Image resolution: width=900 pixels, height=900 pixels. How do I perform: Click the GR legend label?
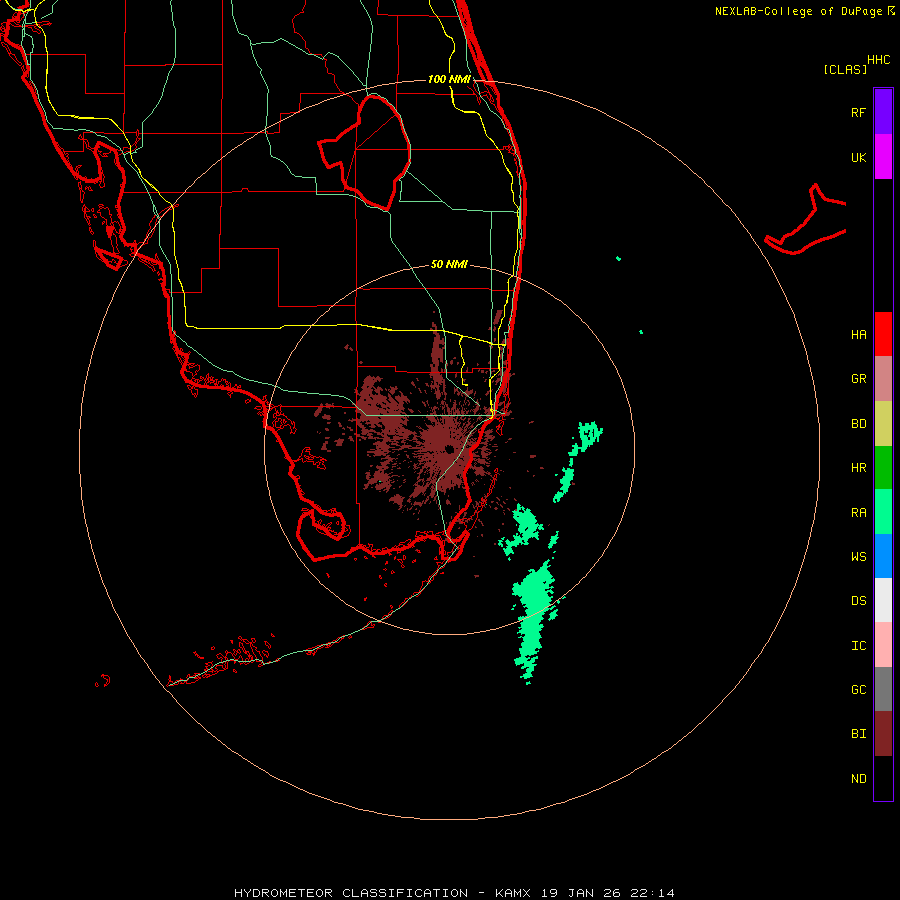858,379
